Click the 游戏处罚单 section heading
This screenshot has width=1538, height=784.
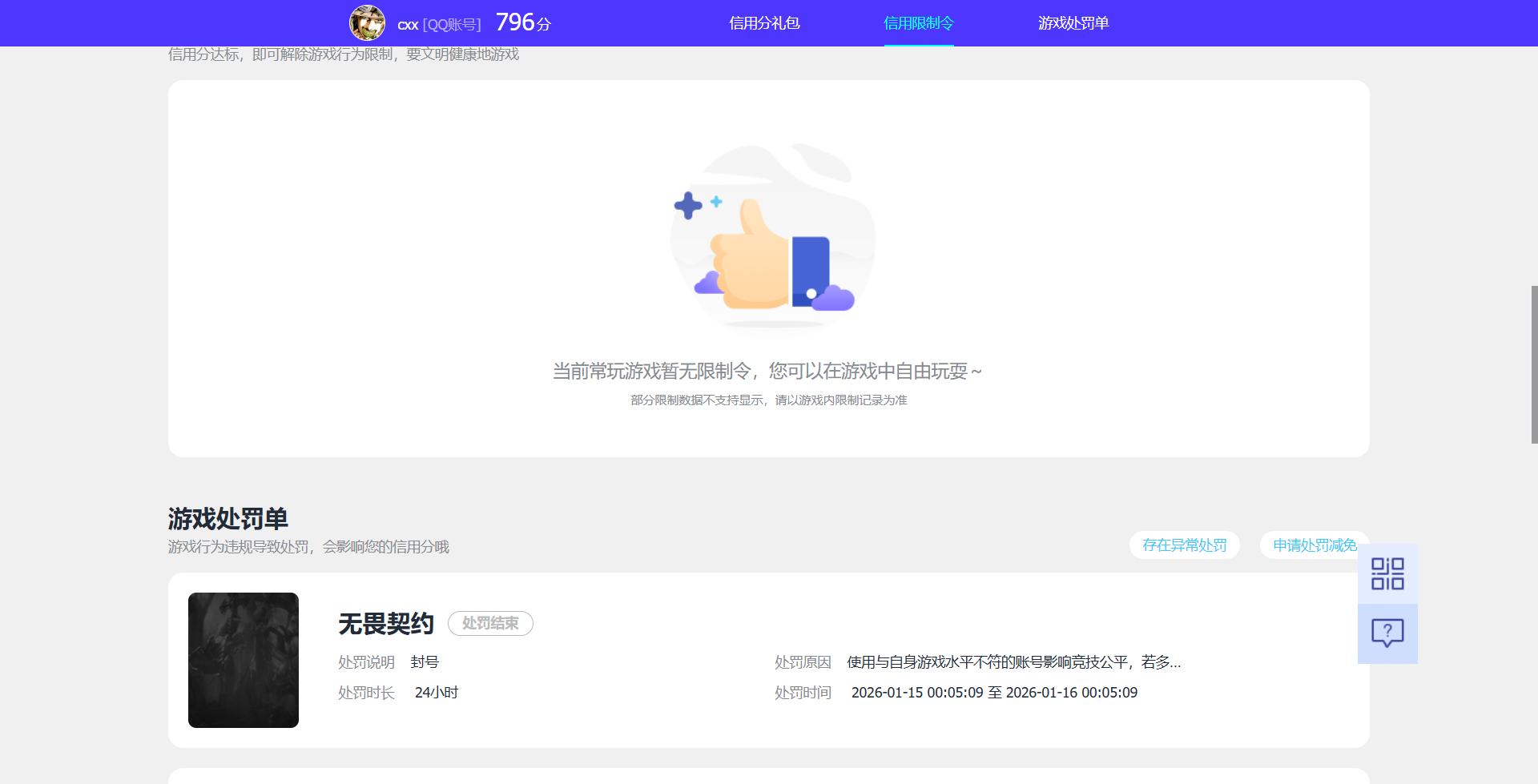229,518
